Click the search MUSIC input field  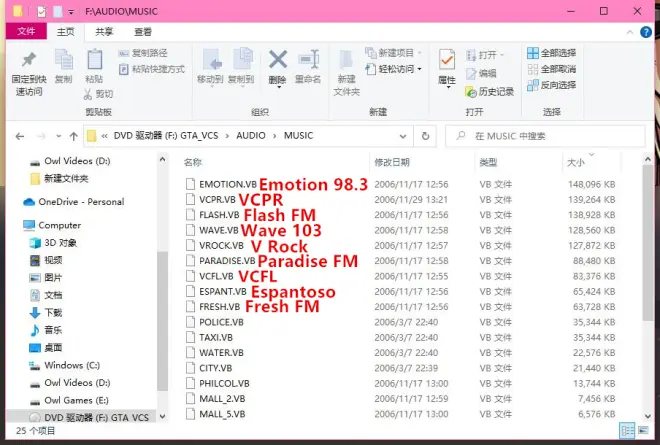545,136
